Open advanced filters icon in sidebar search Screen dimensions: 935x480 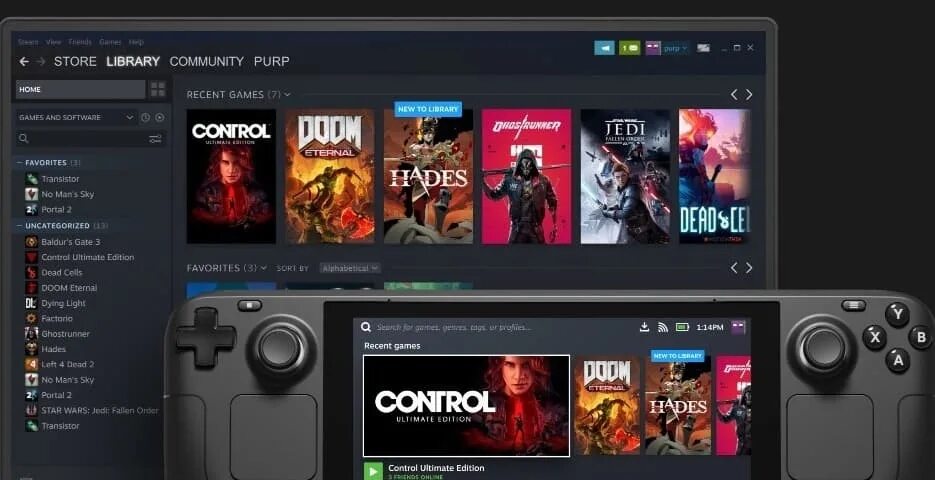tap(155, 139)
